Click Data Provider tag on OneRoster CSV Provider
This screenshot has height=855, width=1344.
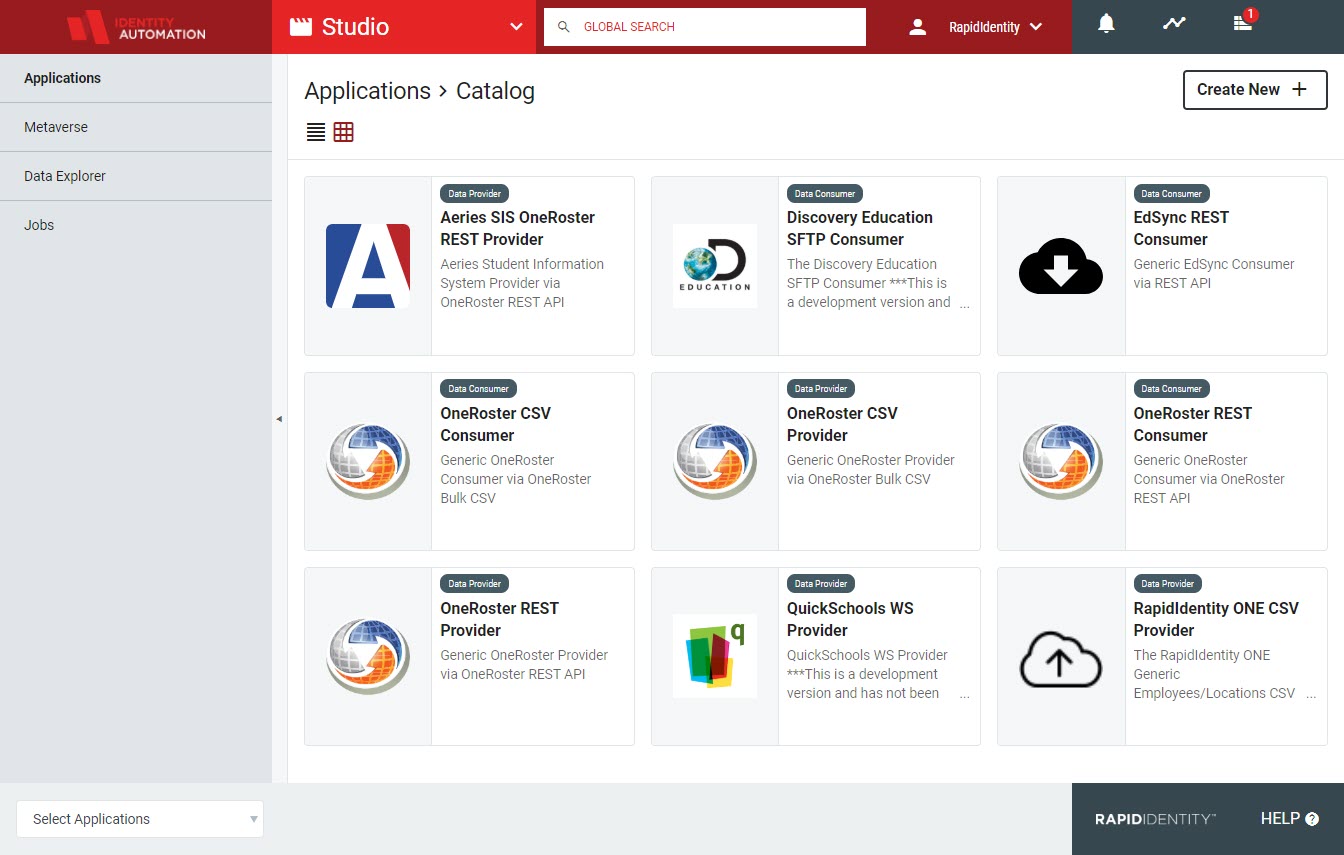tap(822, 388)
